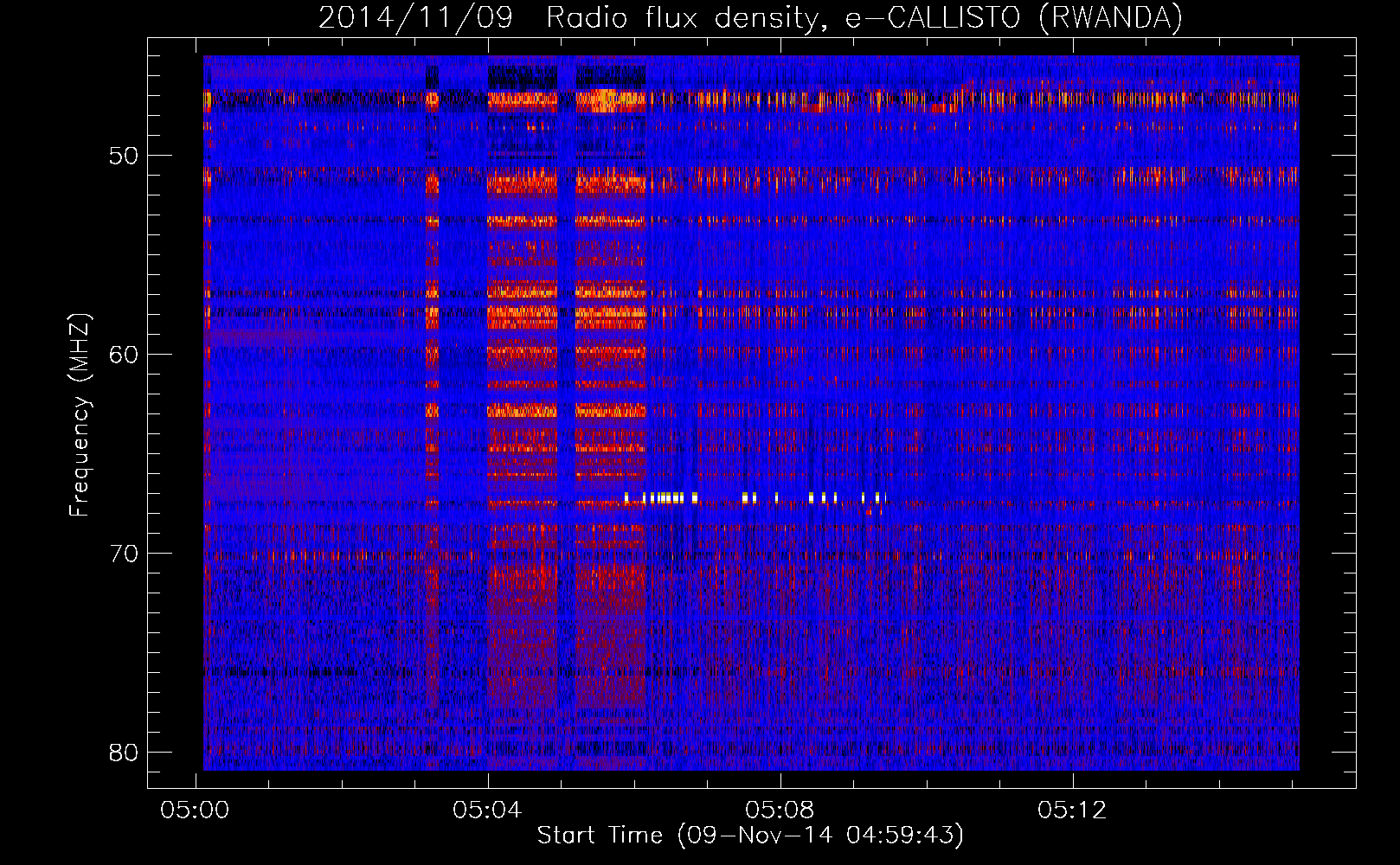
Task: Click the 05:12 time tick label
Action: point(1072,810)
